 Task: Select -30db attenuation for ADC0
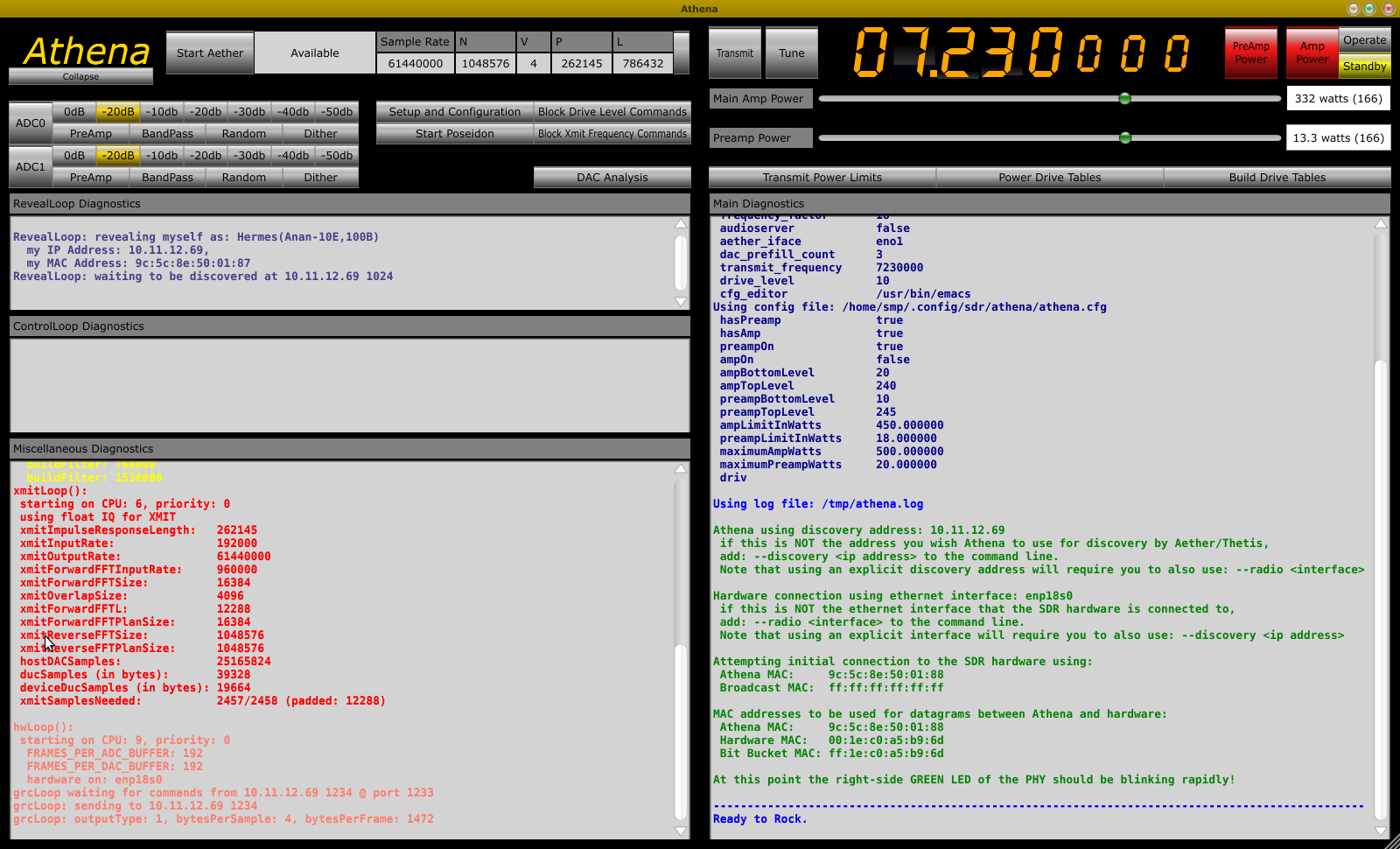click(x=249, y=112)
